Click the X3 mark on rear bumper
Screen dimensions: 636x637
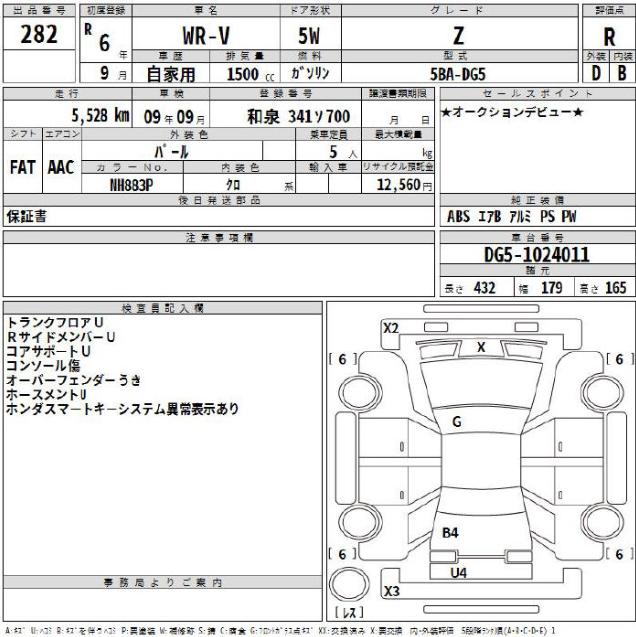391,591
